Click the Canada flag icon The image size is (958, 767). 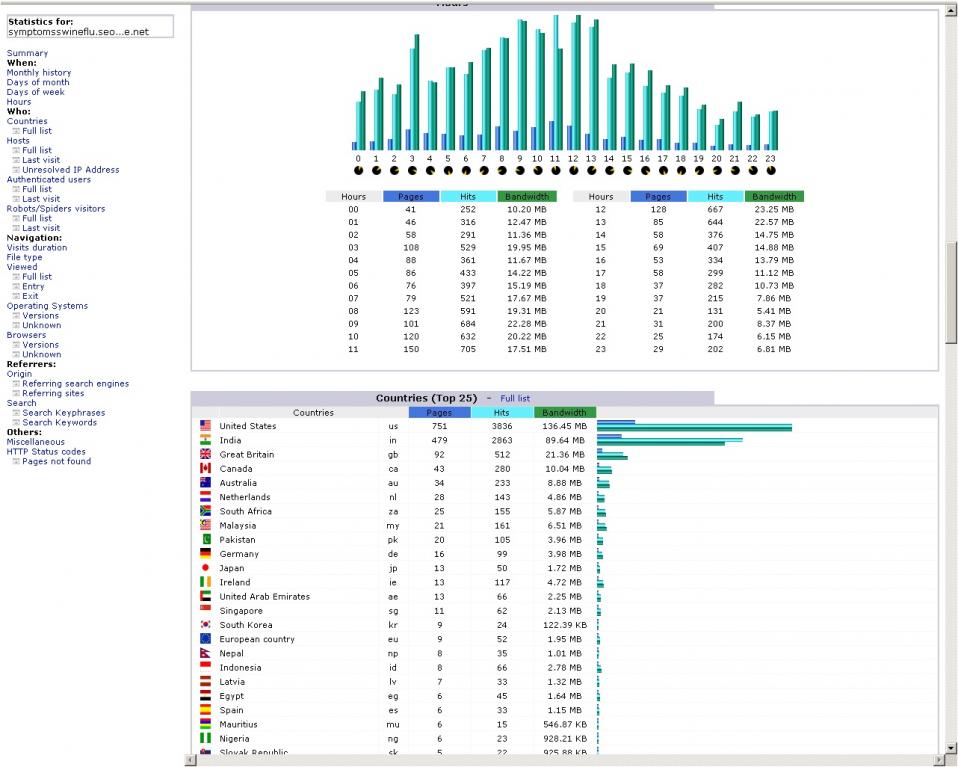205,468
